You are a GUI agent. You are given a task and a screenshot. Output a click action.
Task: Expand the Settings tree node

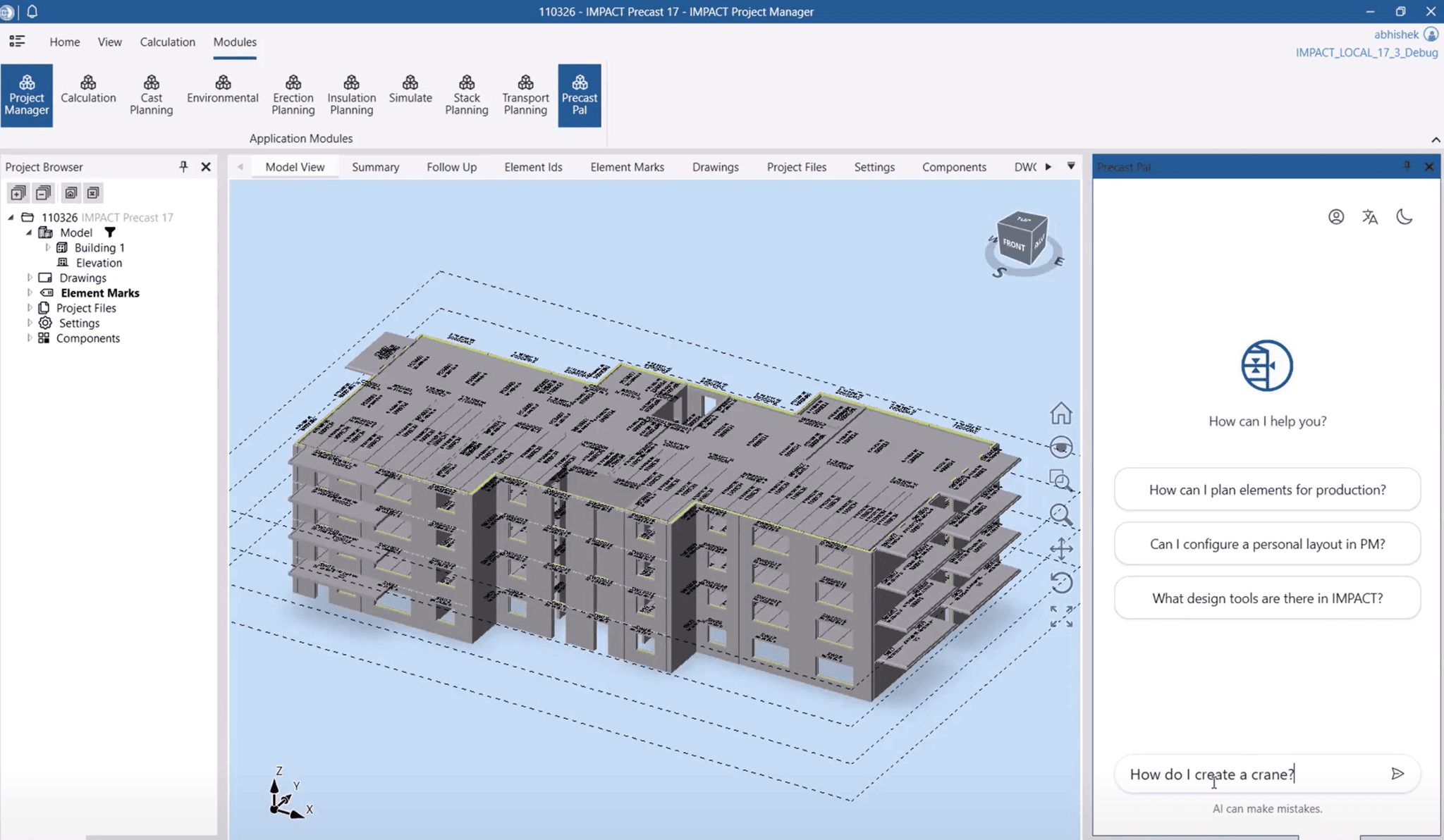(30, 323)
